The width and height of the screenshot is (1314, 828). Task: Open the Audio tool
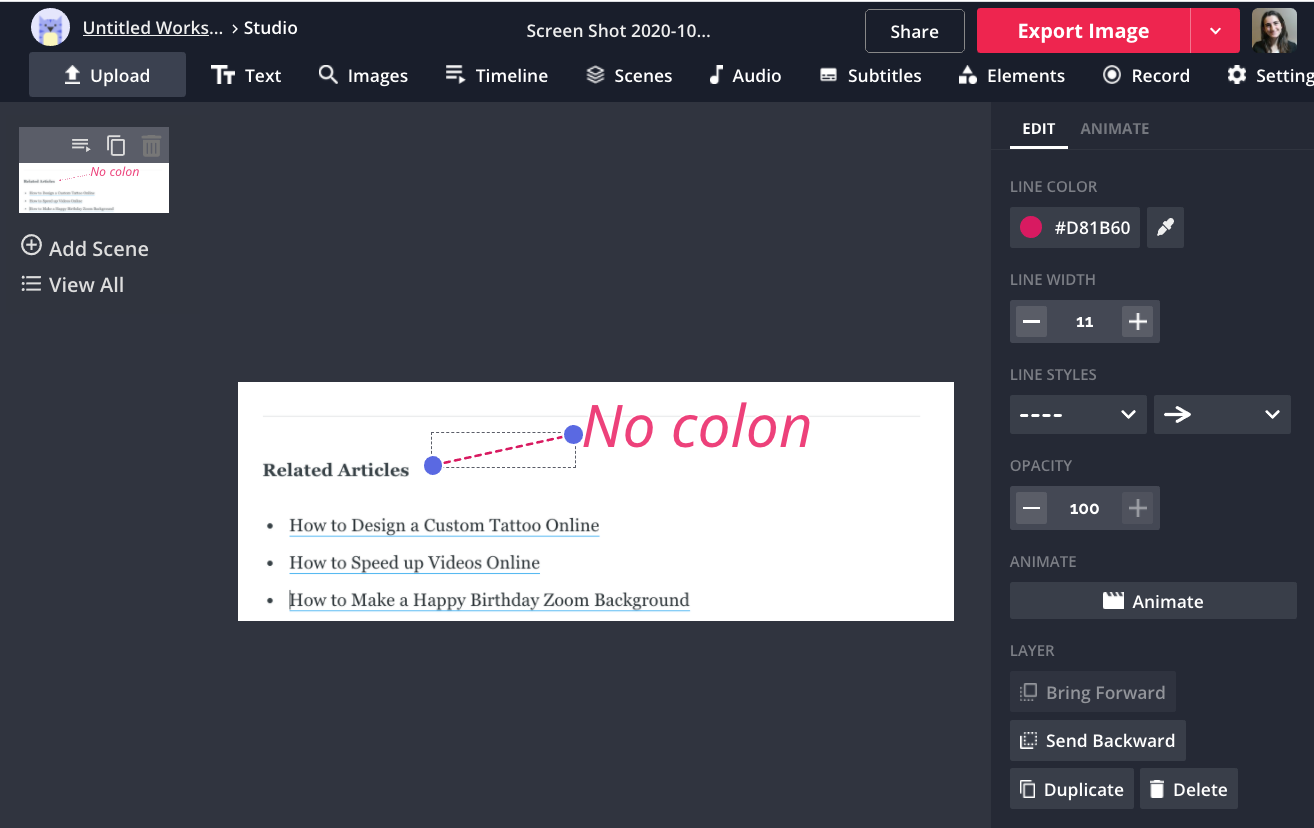(745, 76)
